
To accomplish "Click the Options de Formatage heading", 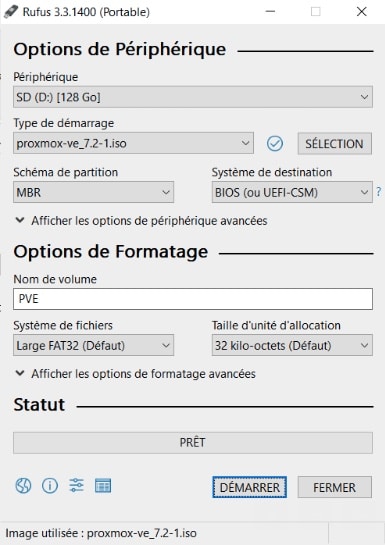I will (x=110, y=252).
